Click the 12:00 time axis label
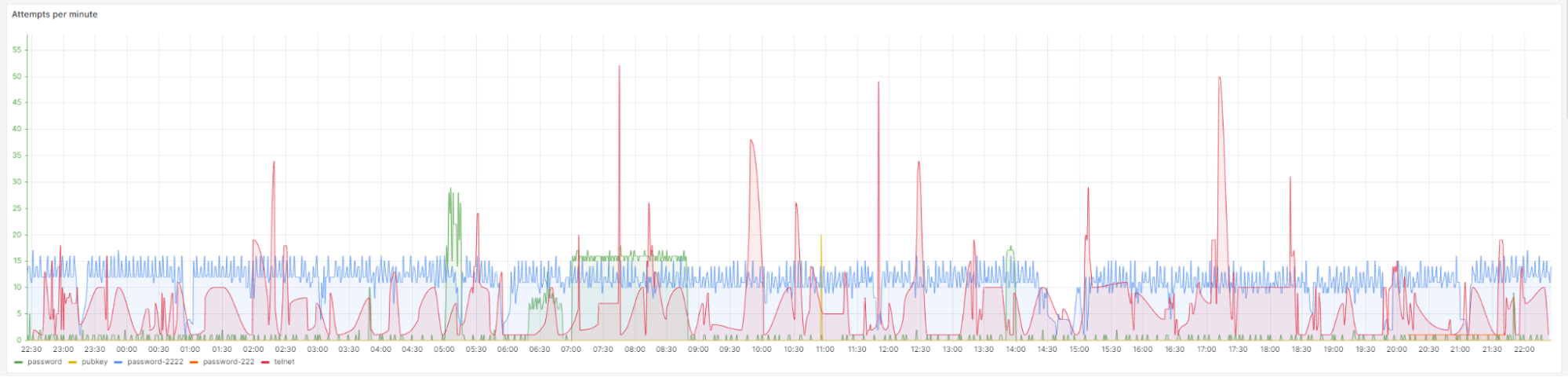The width and height of the screenshot is (1568, 377). point(888,350)
